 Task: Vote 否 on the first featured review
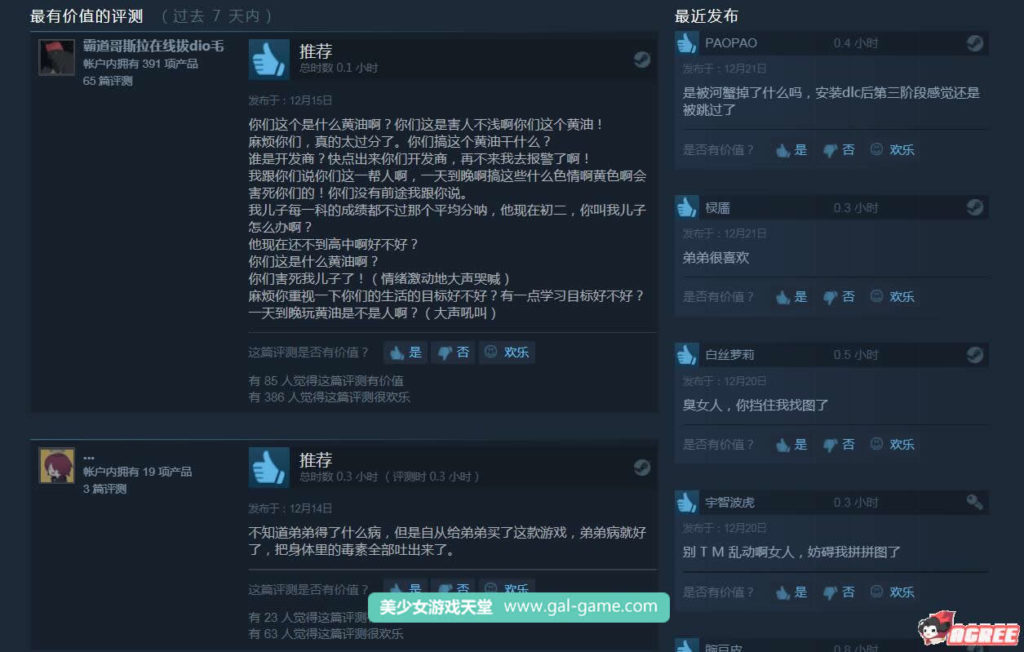pyautogui.click(x=453, y=353)
